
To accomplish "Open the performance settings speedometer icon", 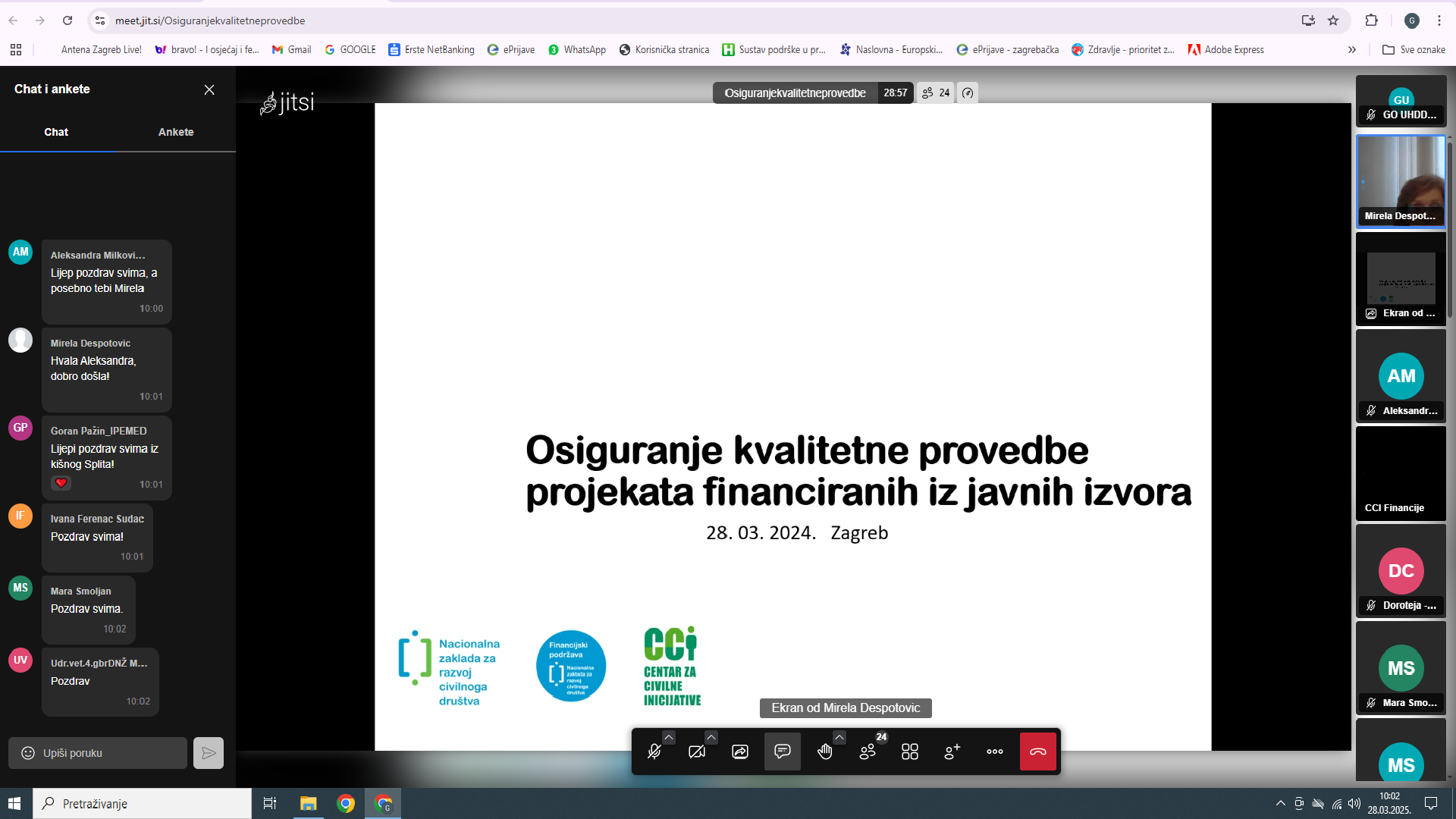I will (968, 93).
